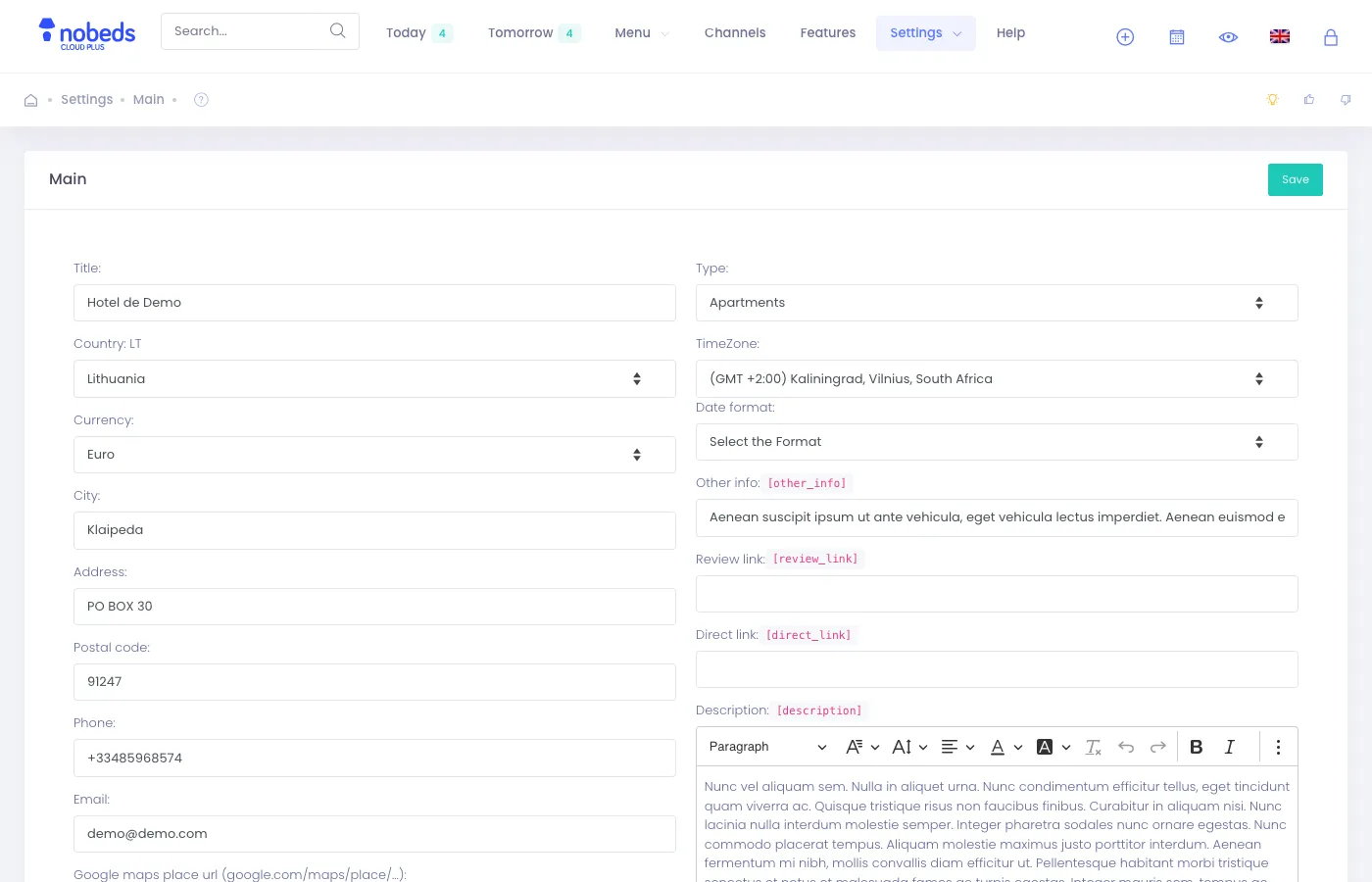Click Main breadcrumb link
The height and width of the screenshot is (882, 1372).
(149, 100)
